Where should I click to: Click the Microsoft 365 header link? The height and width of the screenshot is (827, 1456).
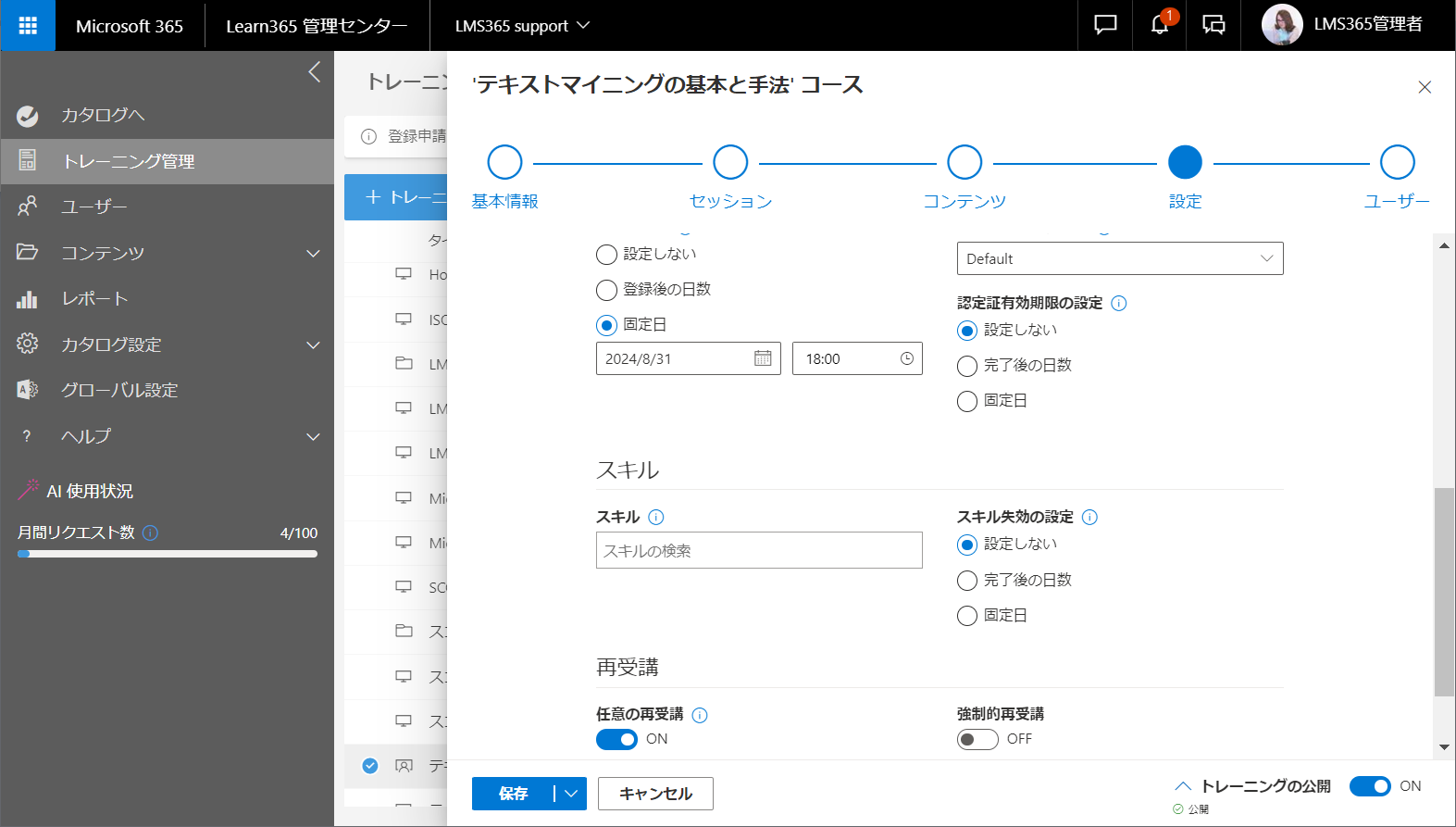pos(130,26)
